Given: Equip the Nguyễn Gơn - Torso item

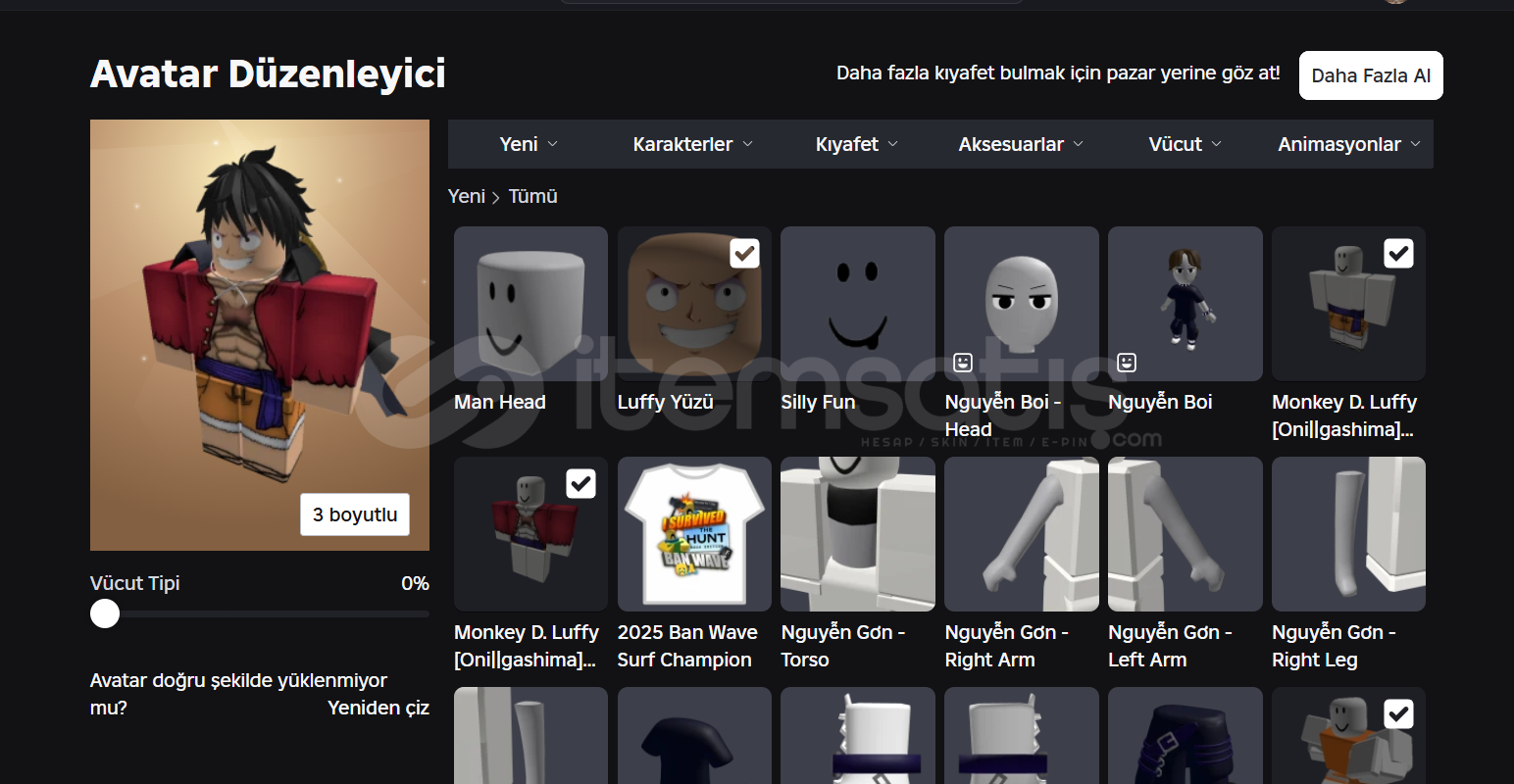Looking at the screenshot, I should tap(858, 534).
